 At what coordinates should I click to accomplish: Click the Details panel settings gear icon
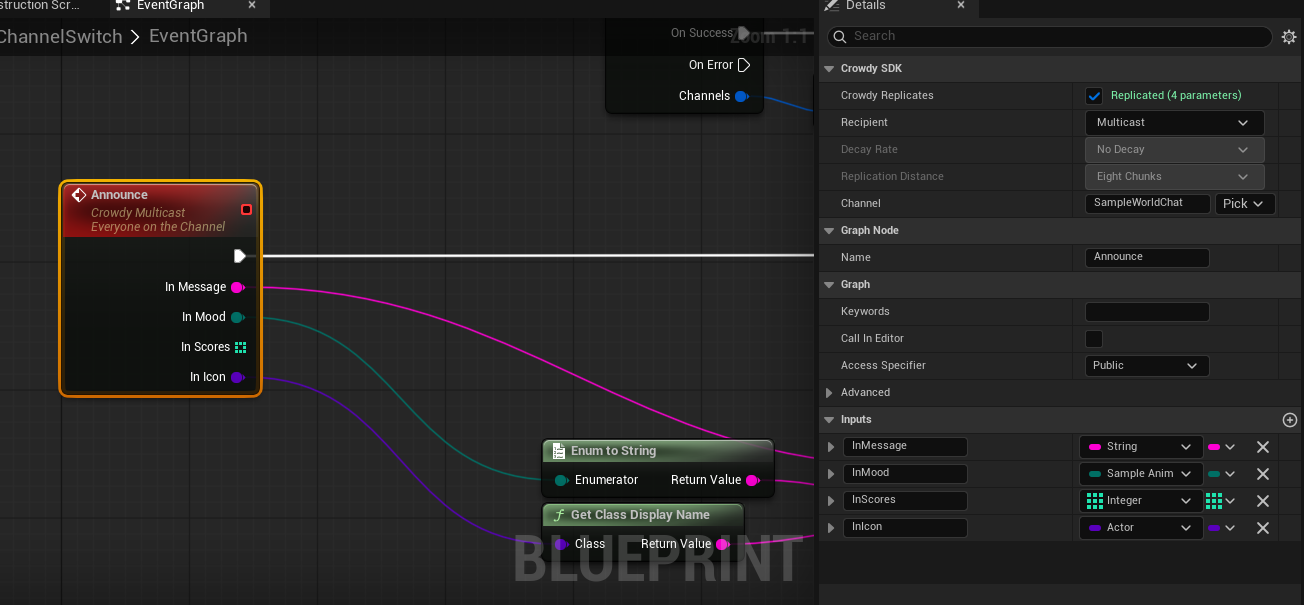[x=1289, y=36]
